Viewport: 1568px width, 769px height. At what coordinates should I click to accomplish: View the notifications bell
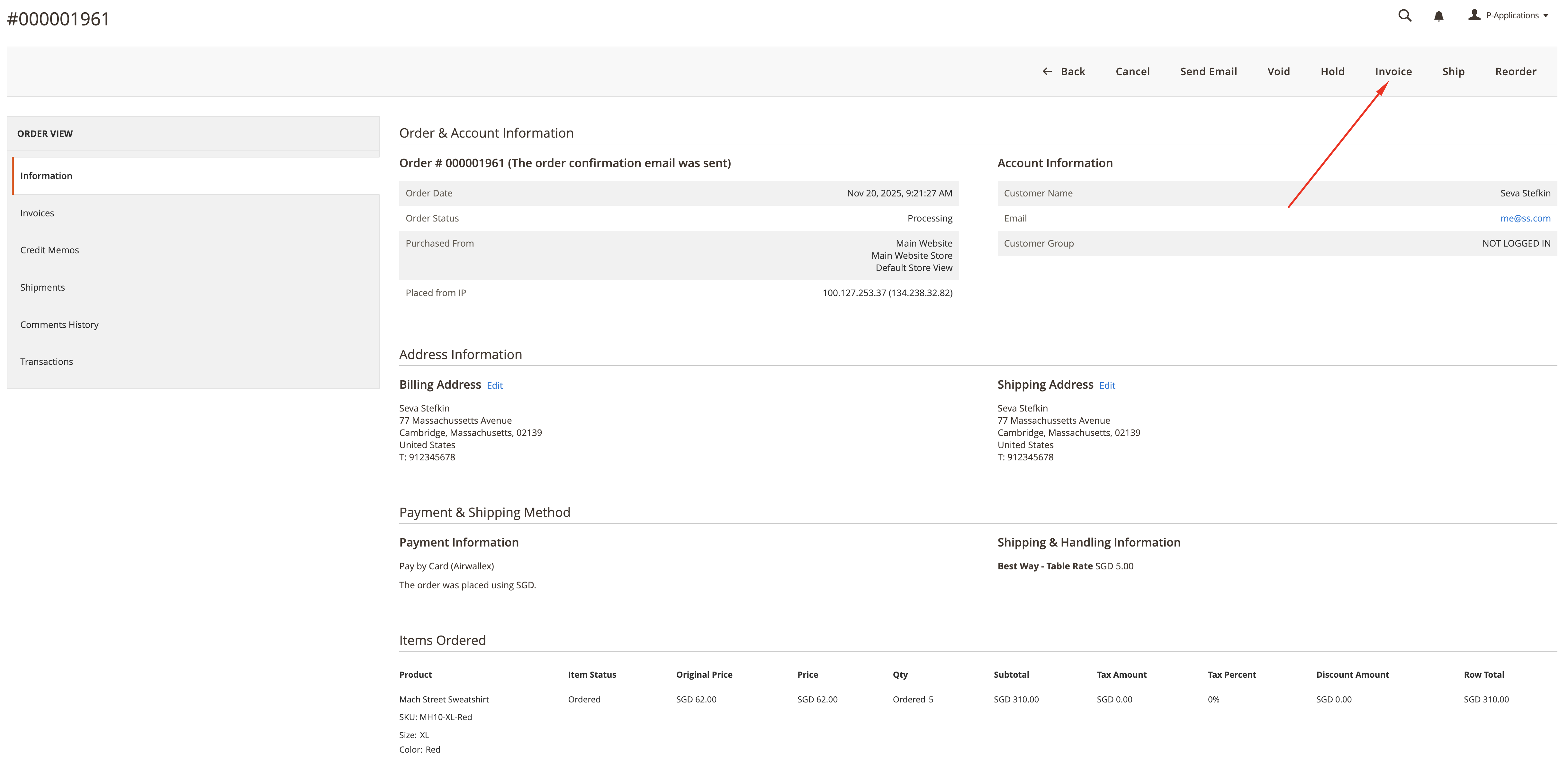point(1439,15)
